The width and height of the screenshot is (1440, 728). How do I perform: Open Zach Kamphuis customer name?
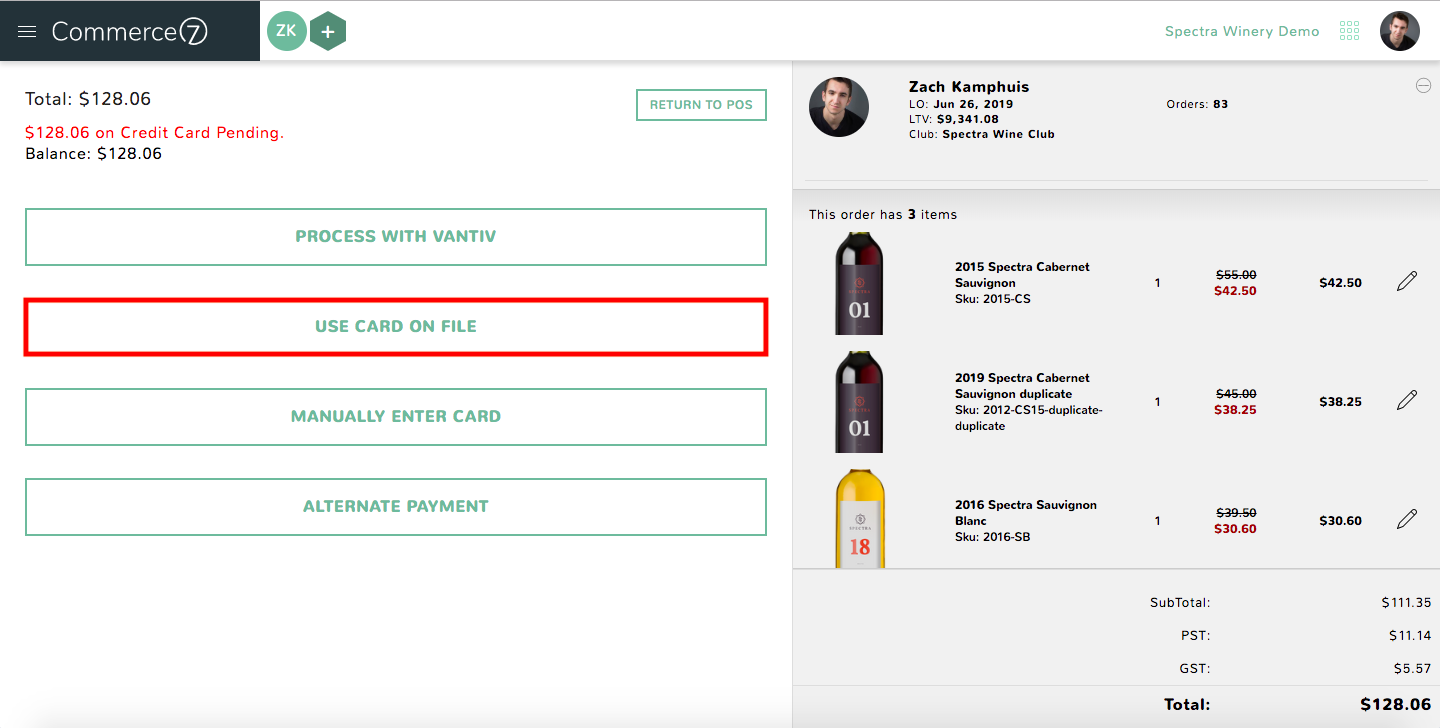tap(969, 87)
